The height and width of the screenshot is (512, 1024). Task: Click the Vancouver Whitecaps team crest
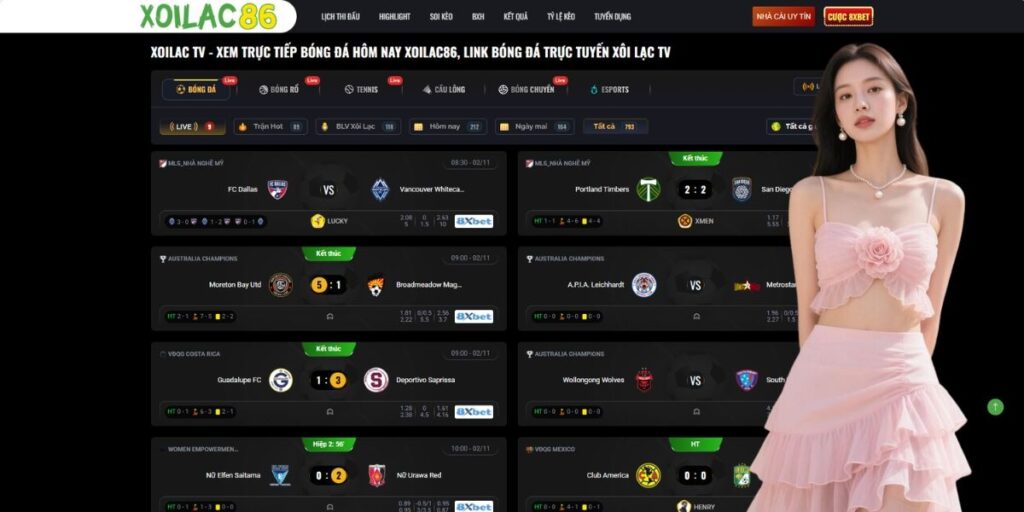click(380, 189)
